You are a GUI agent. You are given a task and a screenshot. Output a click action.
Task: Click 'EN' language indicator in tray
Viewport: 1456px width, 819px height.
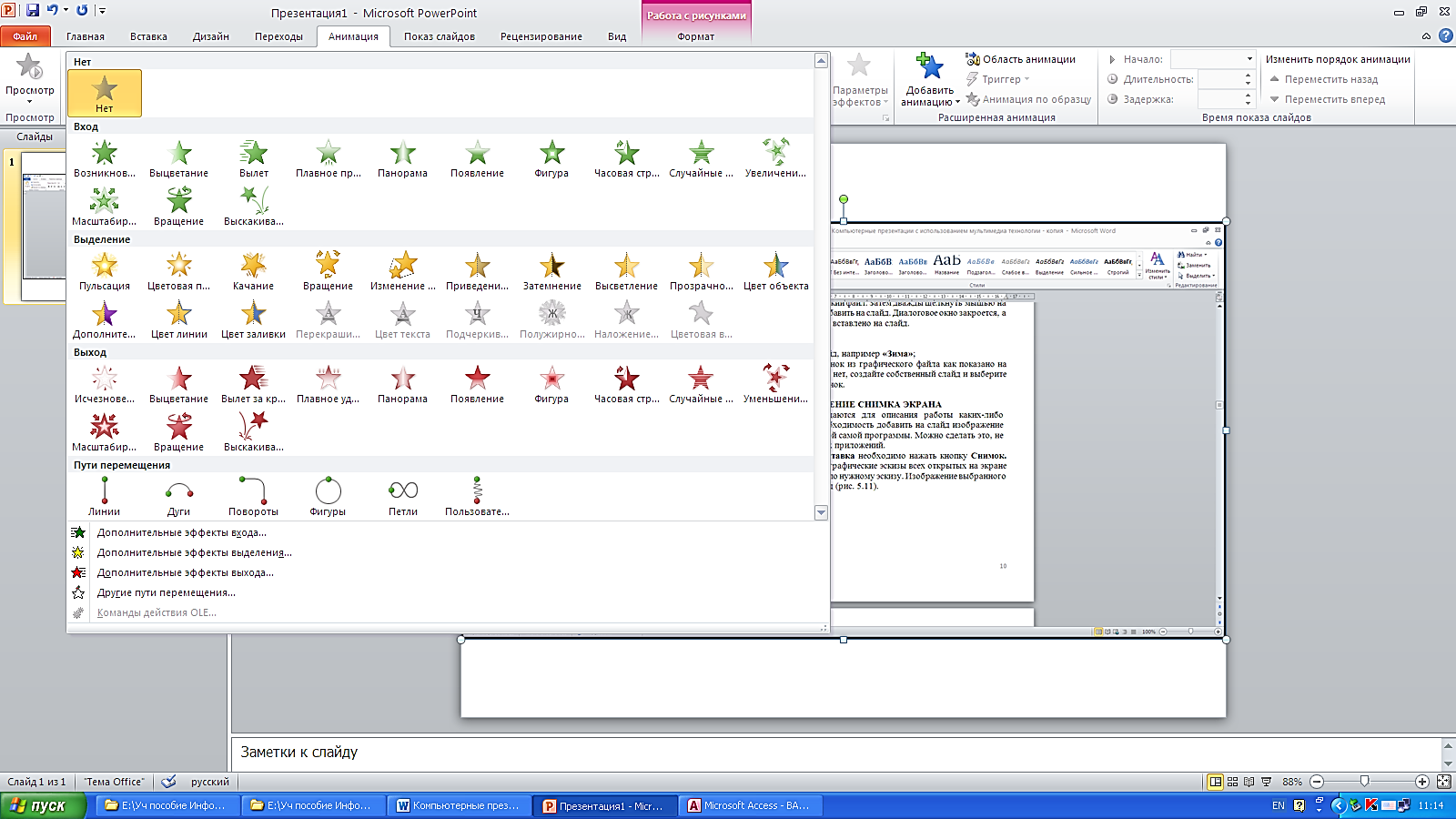pyautogui.click(x=1279, y=805)
